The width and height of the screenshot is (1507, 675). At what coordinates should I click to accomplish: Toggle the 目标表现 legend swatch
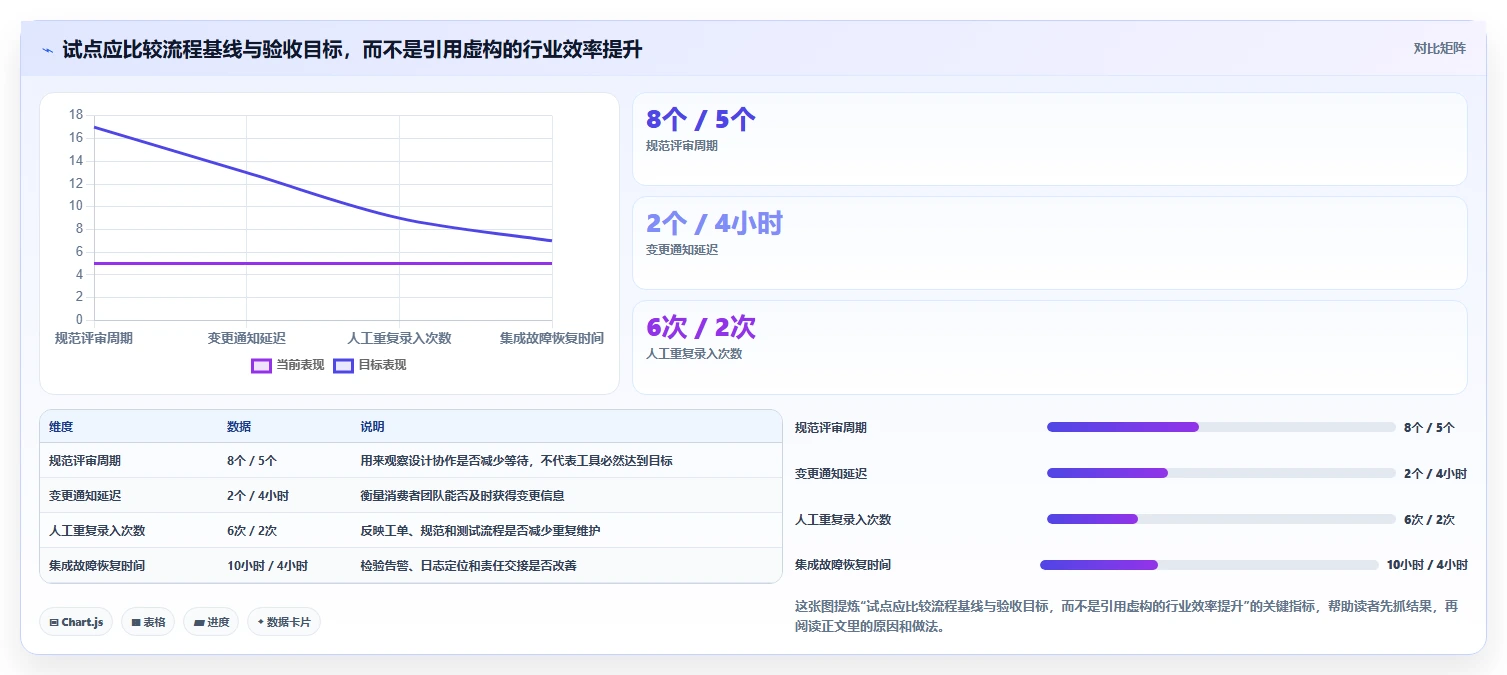343,365
